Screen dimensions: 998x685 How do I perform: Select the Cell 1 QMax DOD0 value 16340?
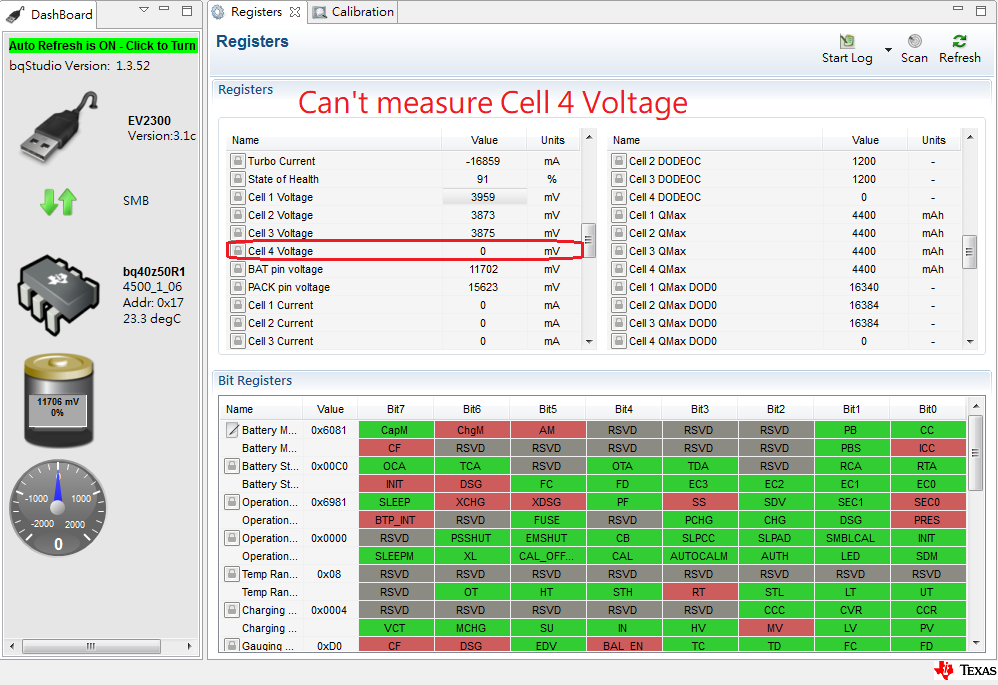(x=864, y=287)
